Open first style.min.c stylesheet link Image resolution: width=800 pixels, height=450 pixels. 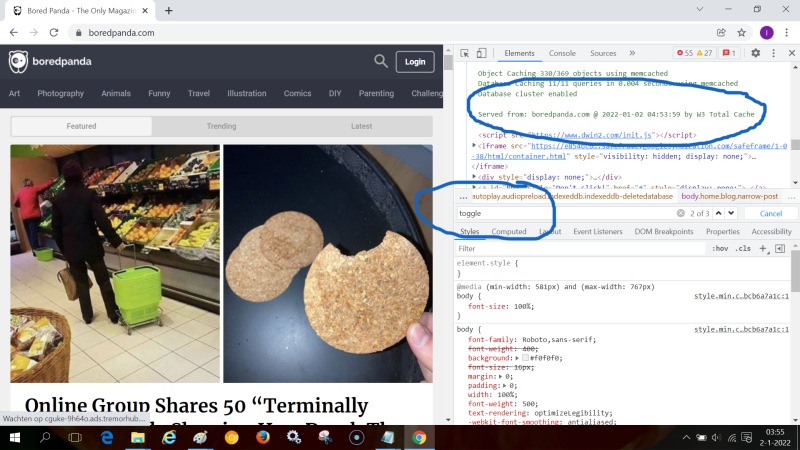pos(741,296)
